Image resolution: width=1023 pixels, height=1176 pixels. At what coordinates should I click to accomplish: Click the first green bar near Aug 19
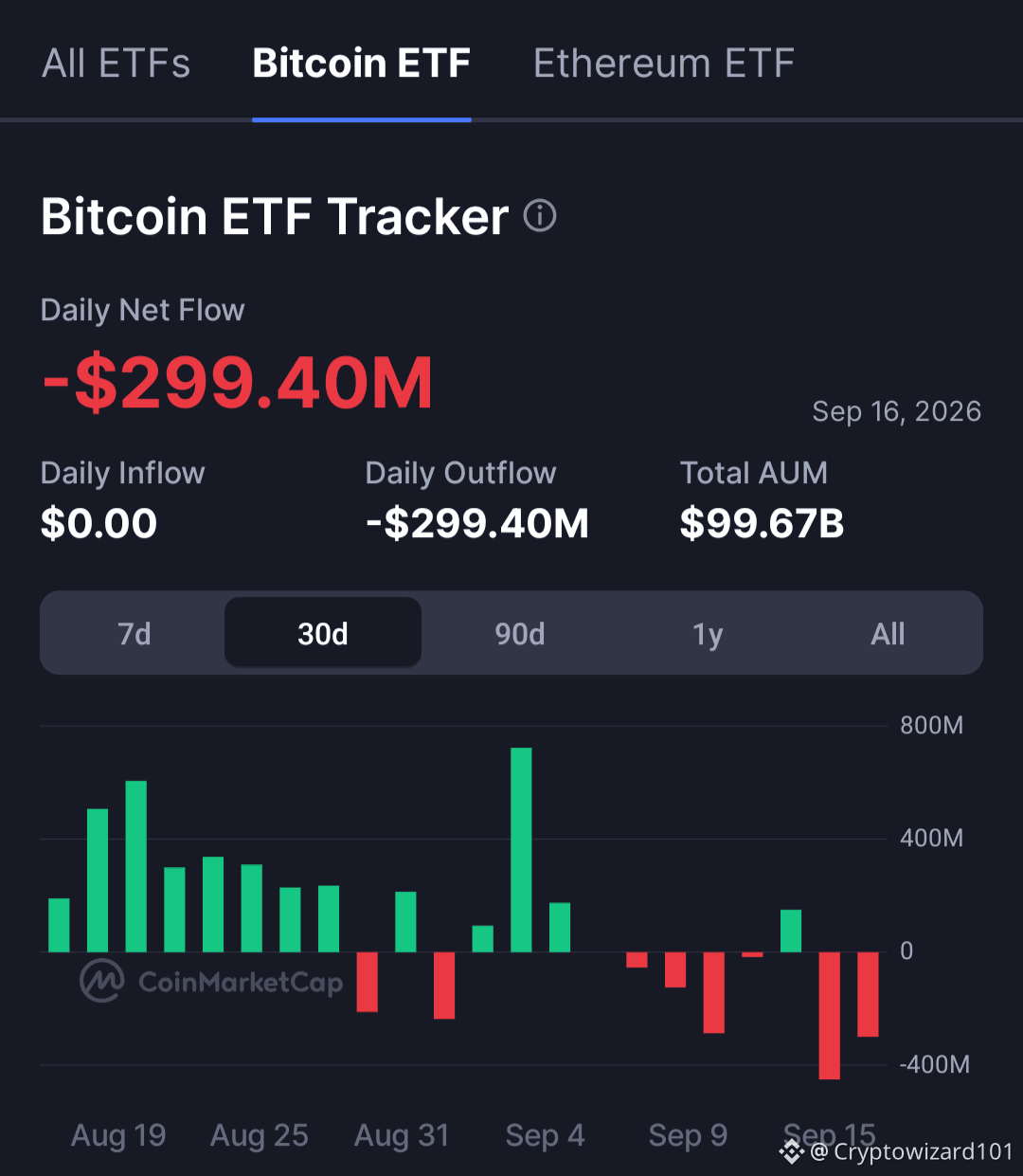(59, 925)
